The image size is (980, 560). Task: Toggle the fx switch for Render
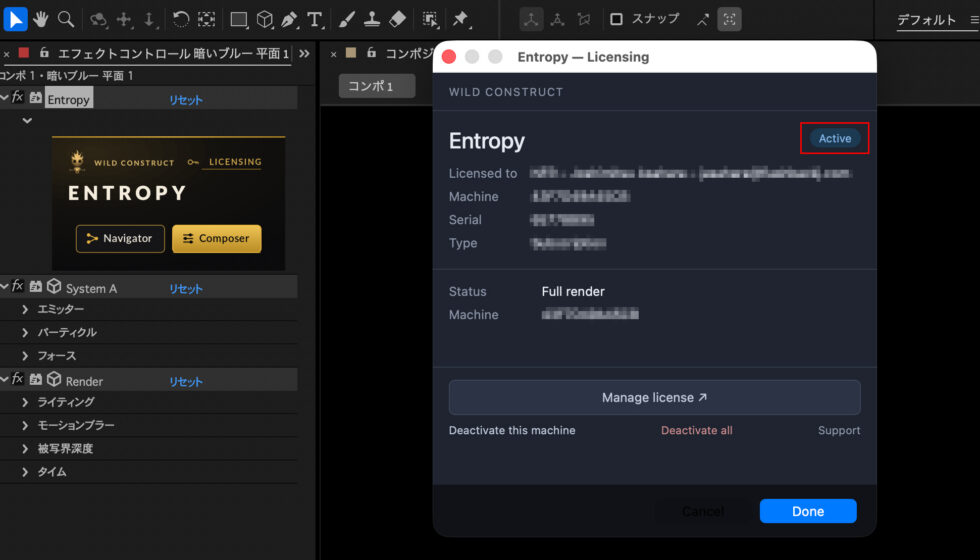[18, 379]
